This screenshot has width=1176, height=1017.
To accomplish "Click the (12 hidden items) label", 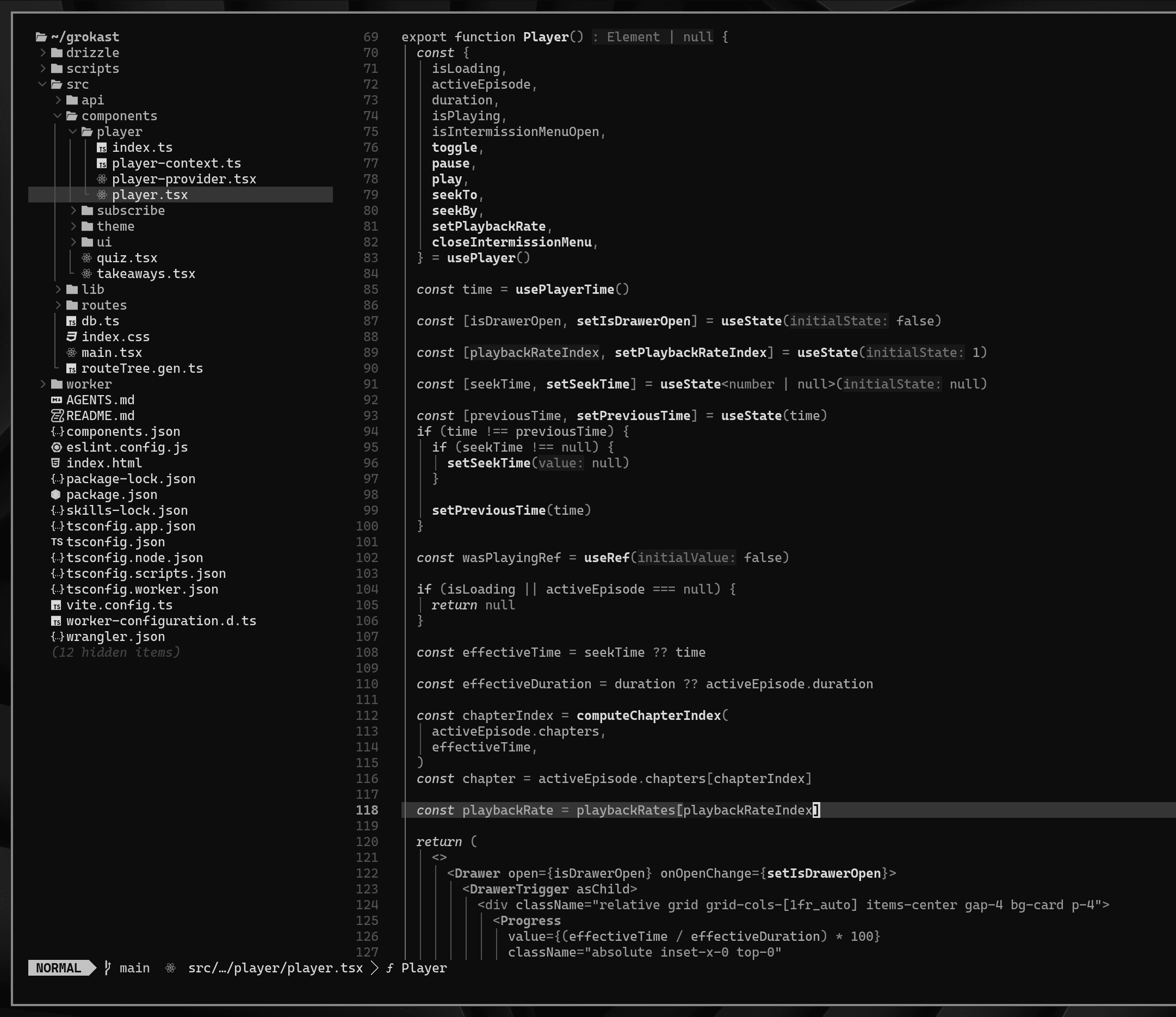I will pos(115,652).
